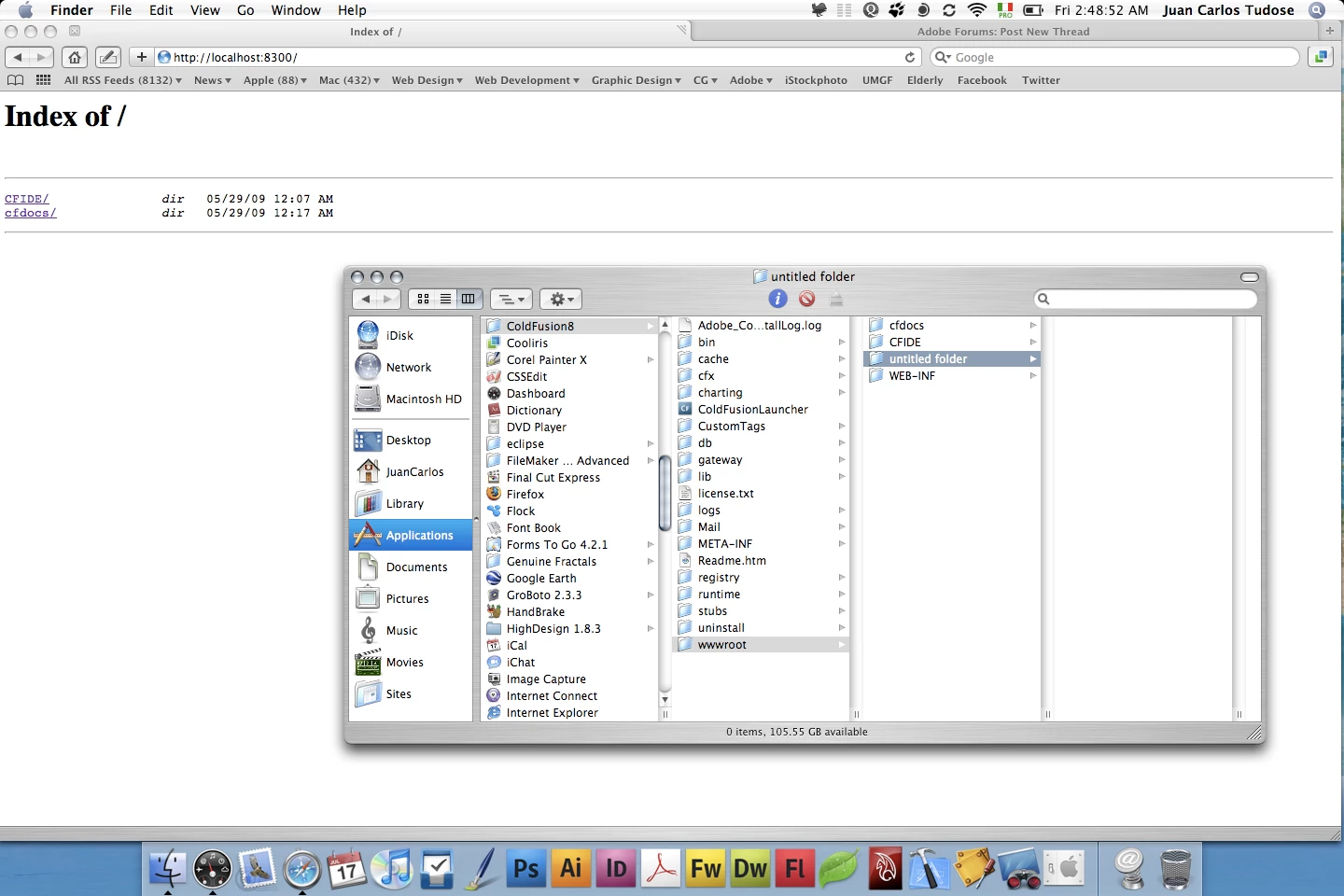
Task: Open the Go menu
Action: (x=245, y=10)
